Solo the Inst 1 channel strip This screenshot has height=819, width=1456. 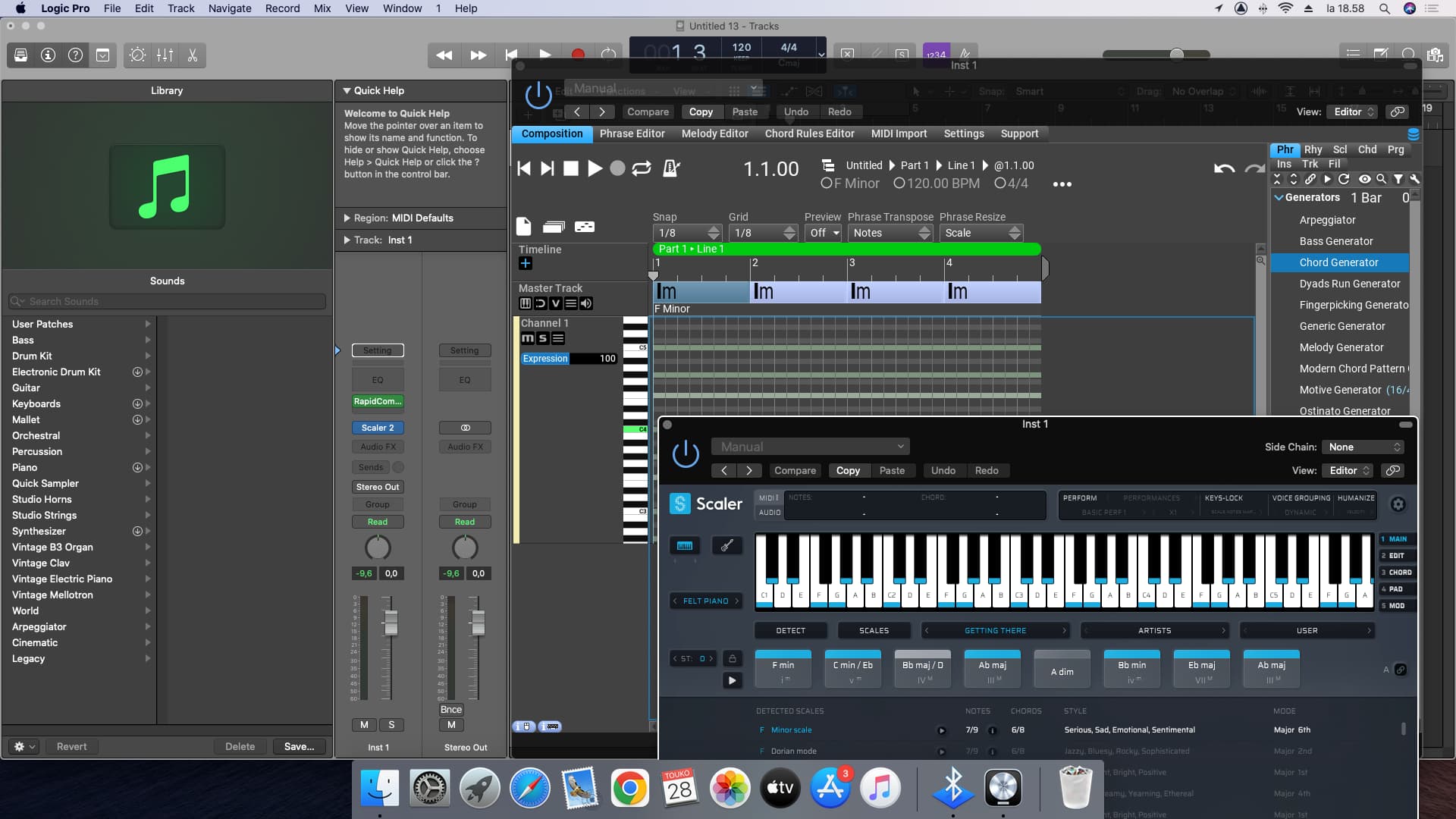[x=391, y=725]
